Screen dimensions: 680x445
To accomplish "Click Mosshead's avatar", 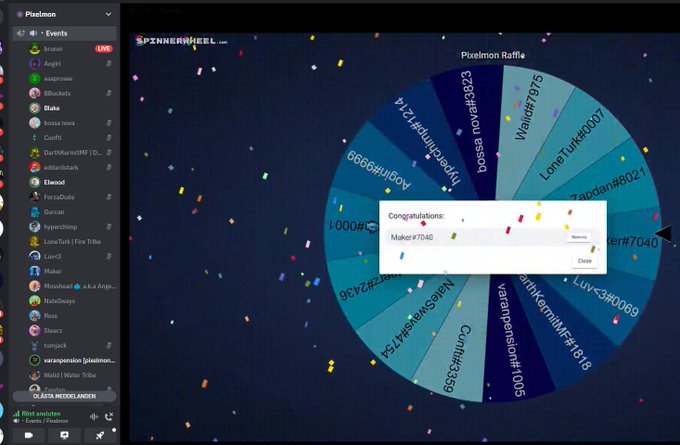I will click(x=35, y=286).
